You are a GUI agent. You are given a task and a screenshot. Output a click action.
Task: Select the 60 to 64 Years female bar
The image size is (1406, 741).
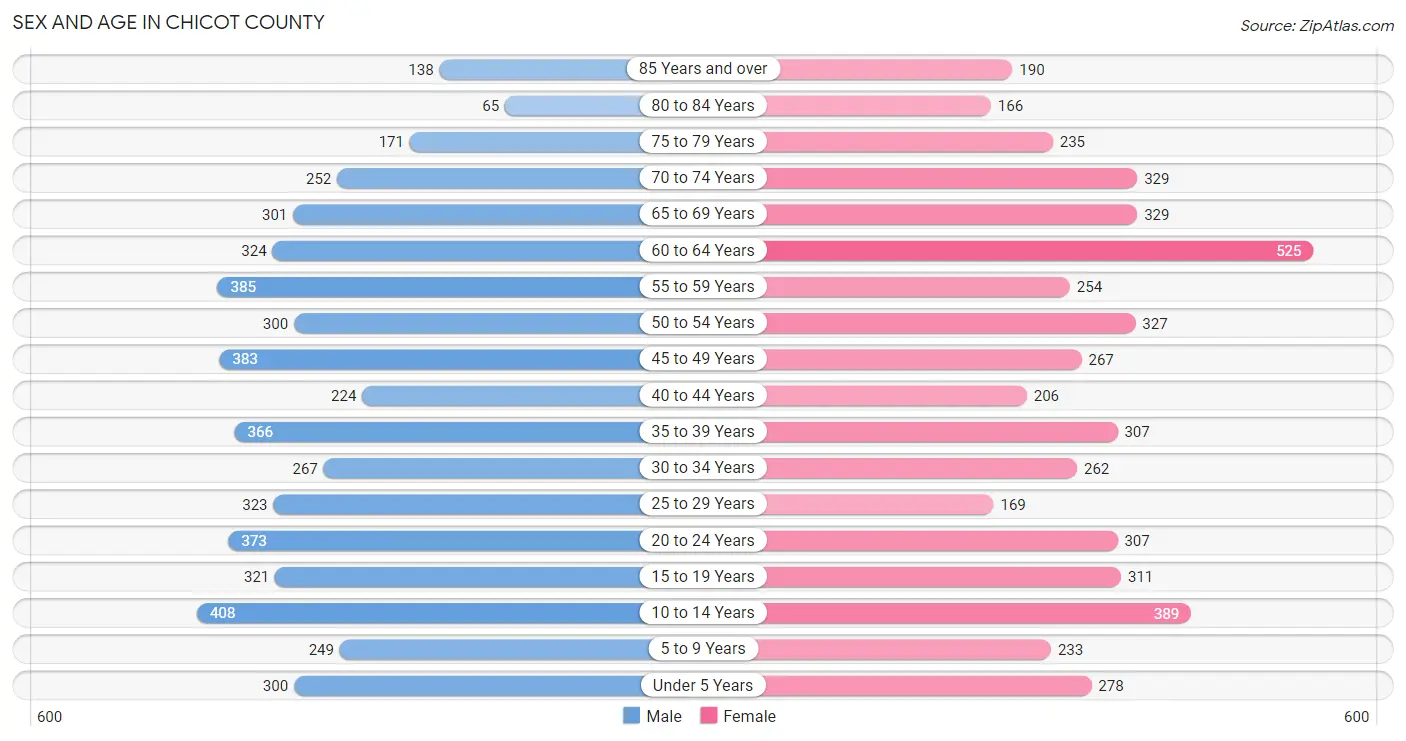point(1035,250)
